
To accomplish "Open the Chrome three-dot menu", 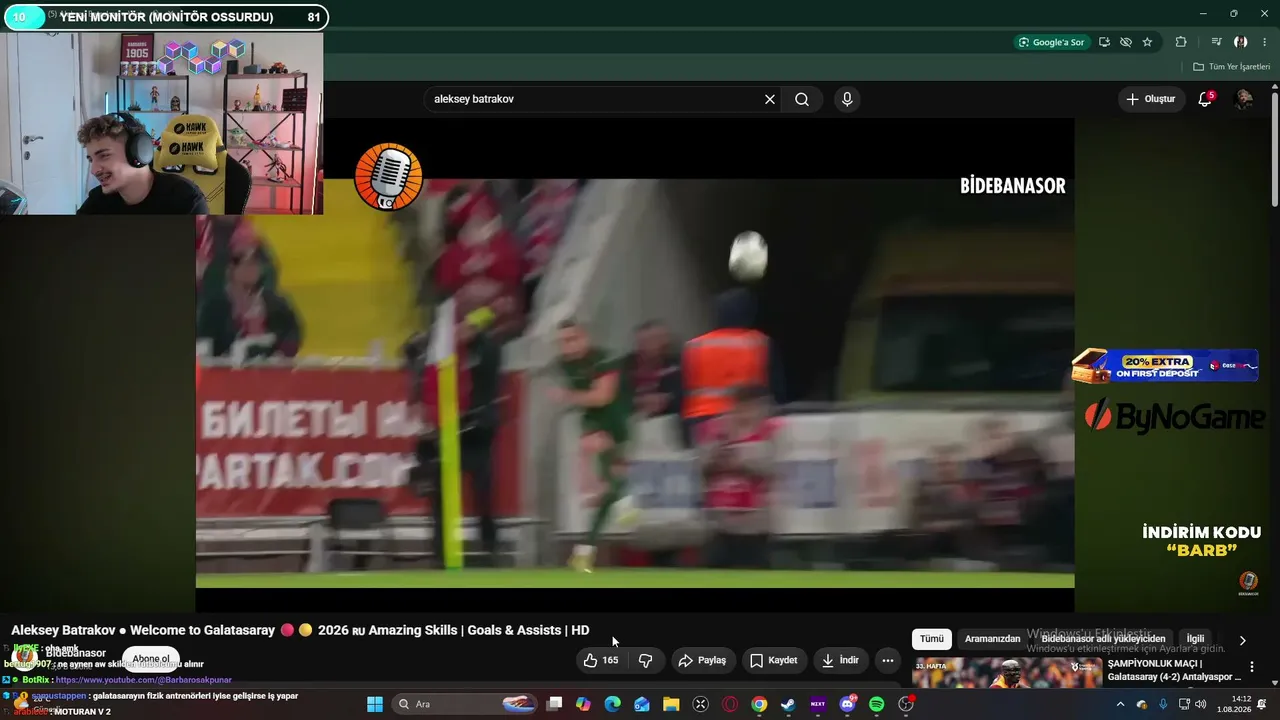I will 1265,42.
